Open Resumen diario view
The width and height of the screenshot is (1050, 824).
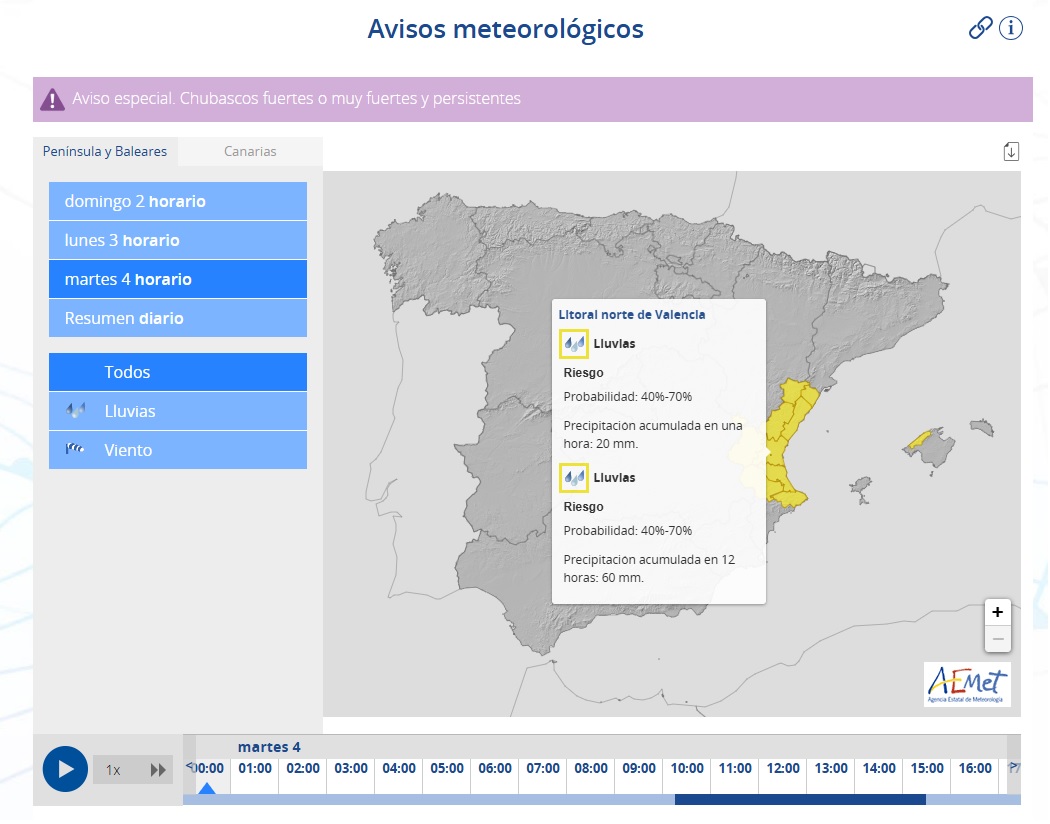point(178,318)
